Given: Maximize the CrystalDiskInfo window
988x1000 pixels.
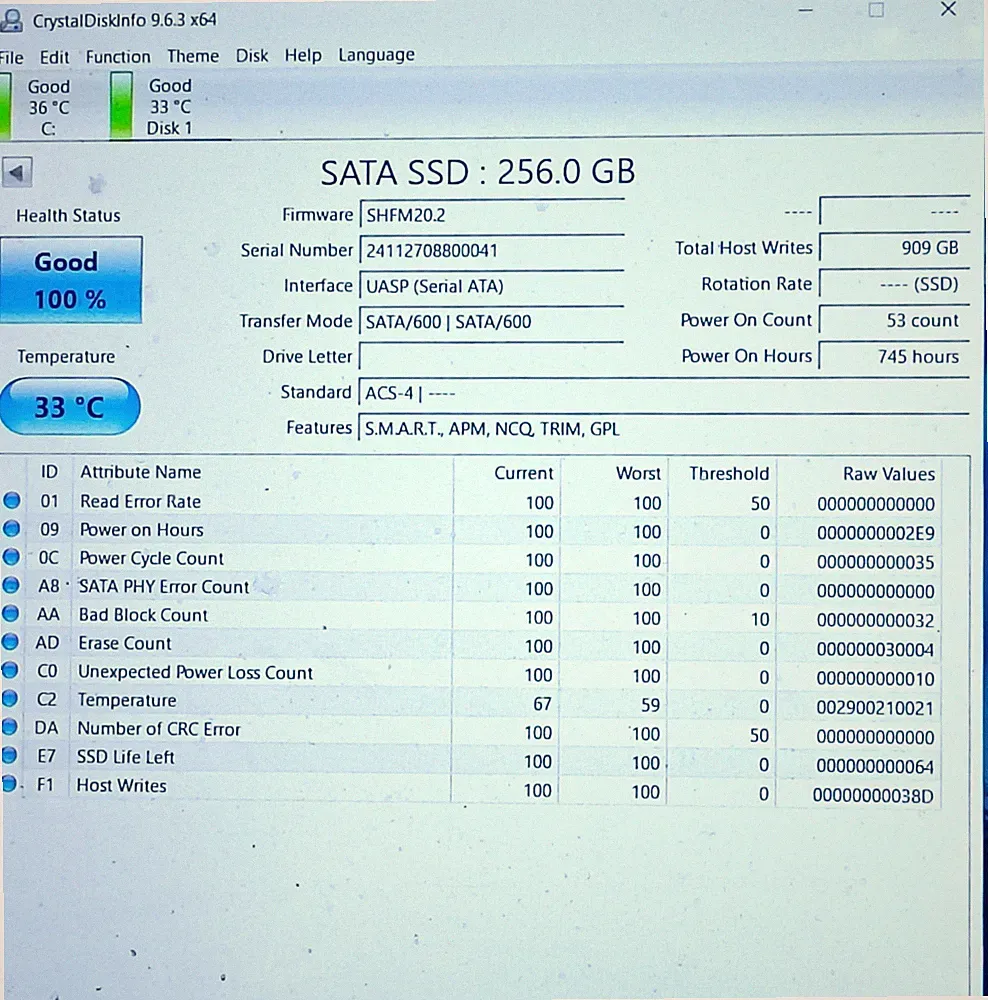Looking at the screenshot, I should [876, 10].
